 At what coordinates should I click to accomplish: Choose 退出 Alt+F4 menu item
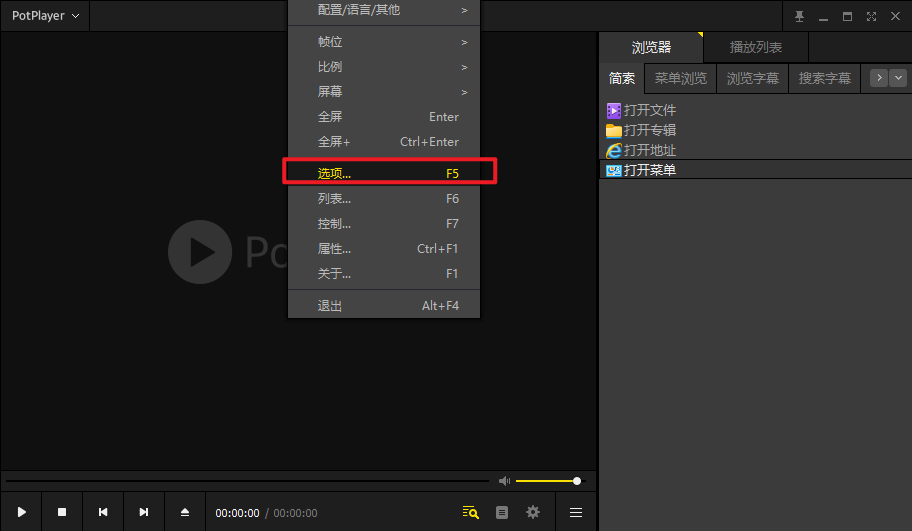click(x=384, y=305)
